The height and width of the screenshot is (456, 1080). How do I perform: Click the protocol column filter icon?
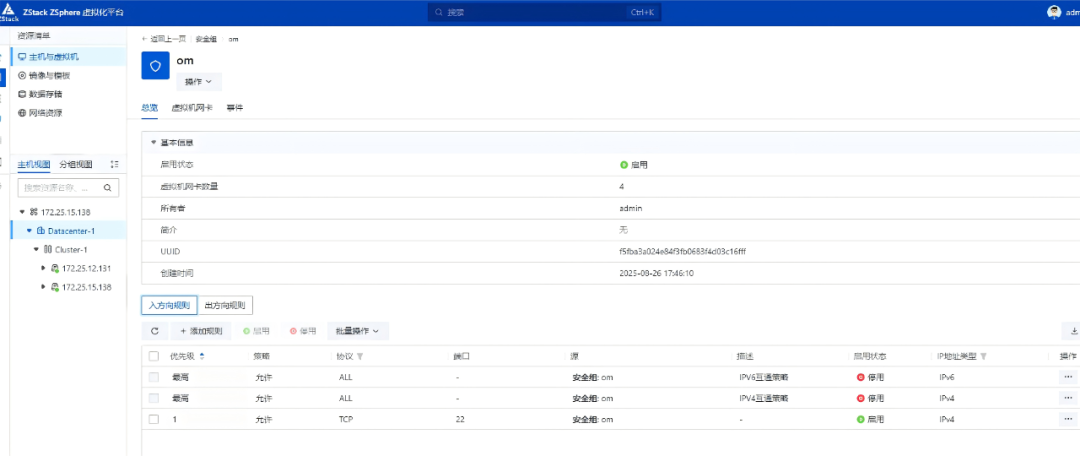tap(360, 357)
